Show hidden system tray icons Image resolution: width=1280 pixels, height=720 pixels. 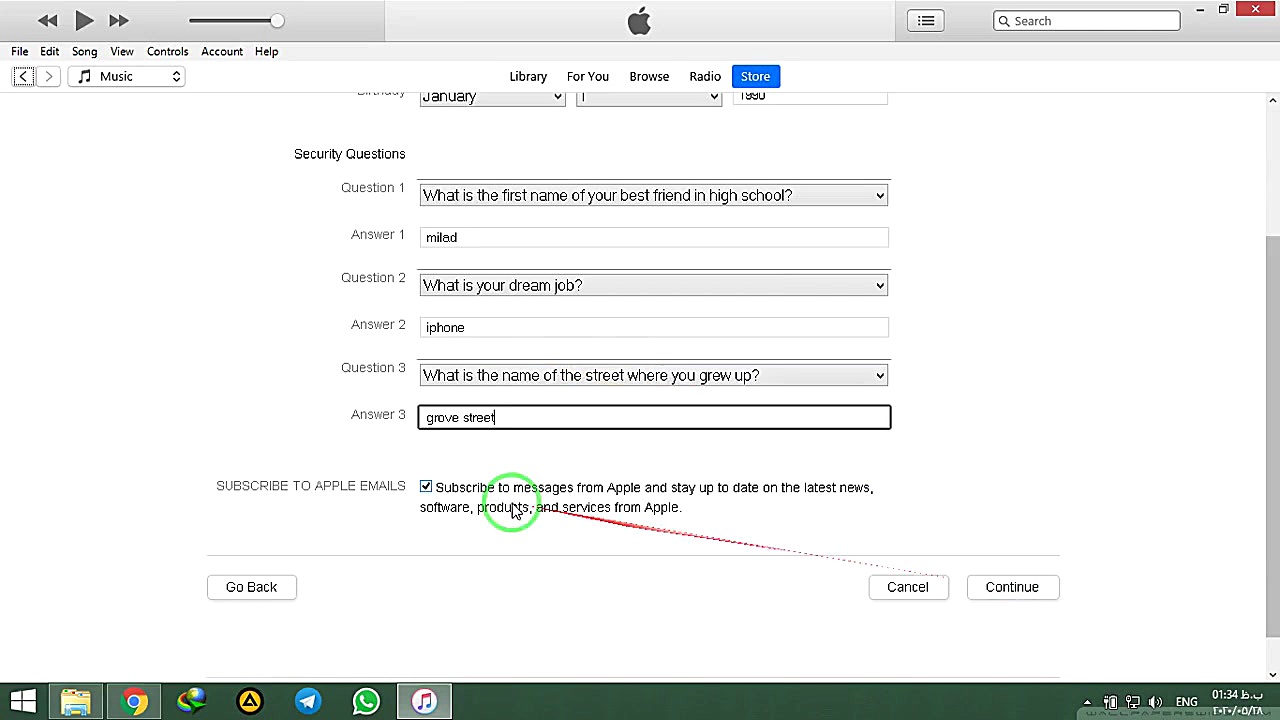click(1087, 702)
